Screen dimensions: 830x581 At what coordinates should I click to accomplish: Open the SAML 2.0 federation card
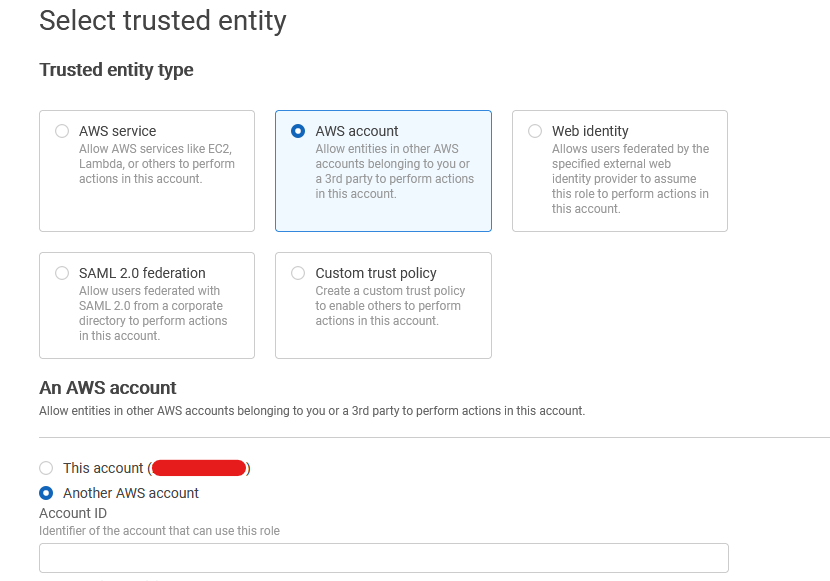tap(147, 306)
